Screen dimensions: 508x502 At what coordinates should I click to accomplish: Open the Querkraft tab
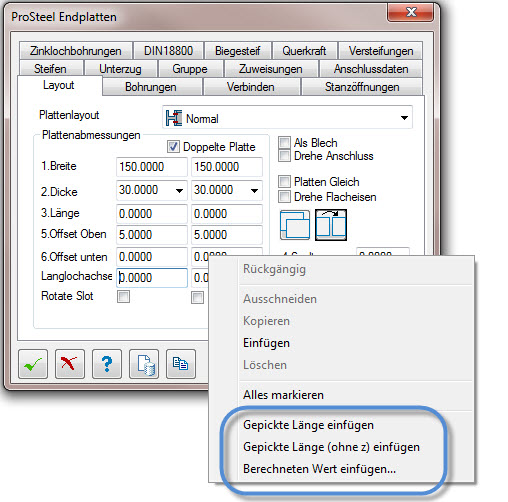304,51
